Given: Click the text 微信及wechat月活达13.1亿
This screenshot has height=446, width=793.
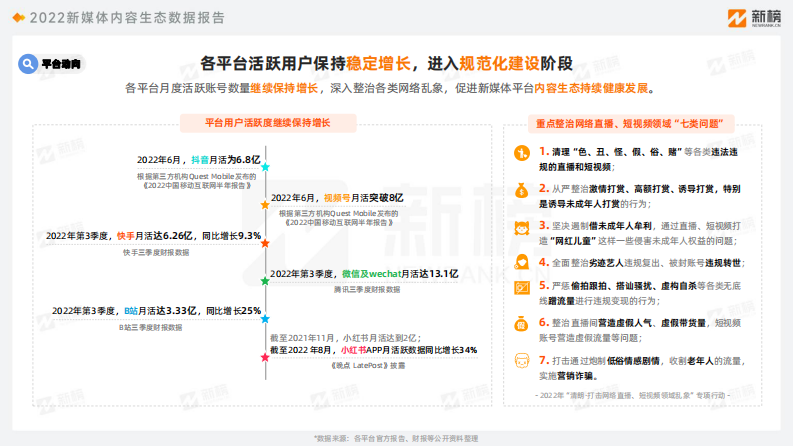Looking at the screenshot, I should pyautogui.click(x=400, y=274).
